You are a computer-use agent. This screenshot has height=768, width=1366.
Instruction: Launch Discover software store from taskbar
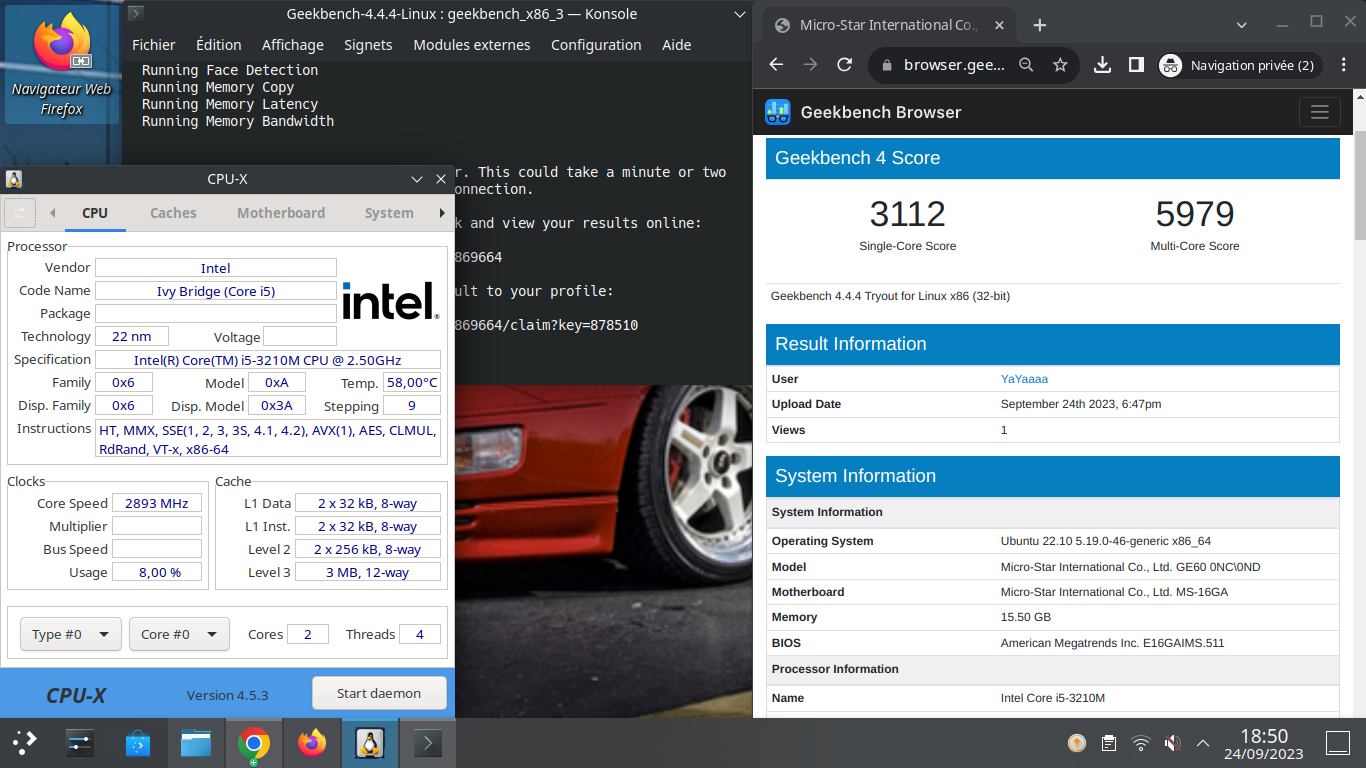[x=138, y=743]
